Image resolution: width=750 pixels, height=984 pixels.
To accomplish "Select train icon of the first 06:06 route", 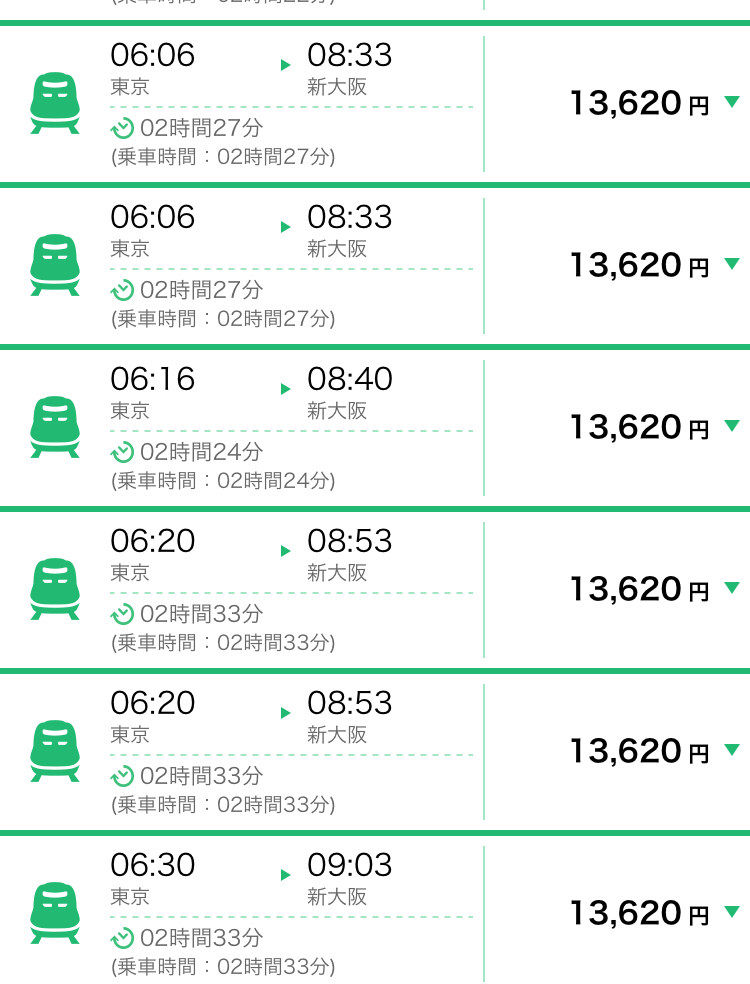I will point(55,103).
